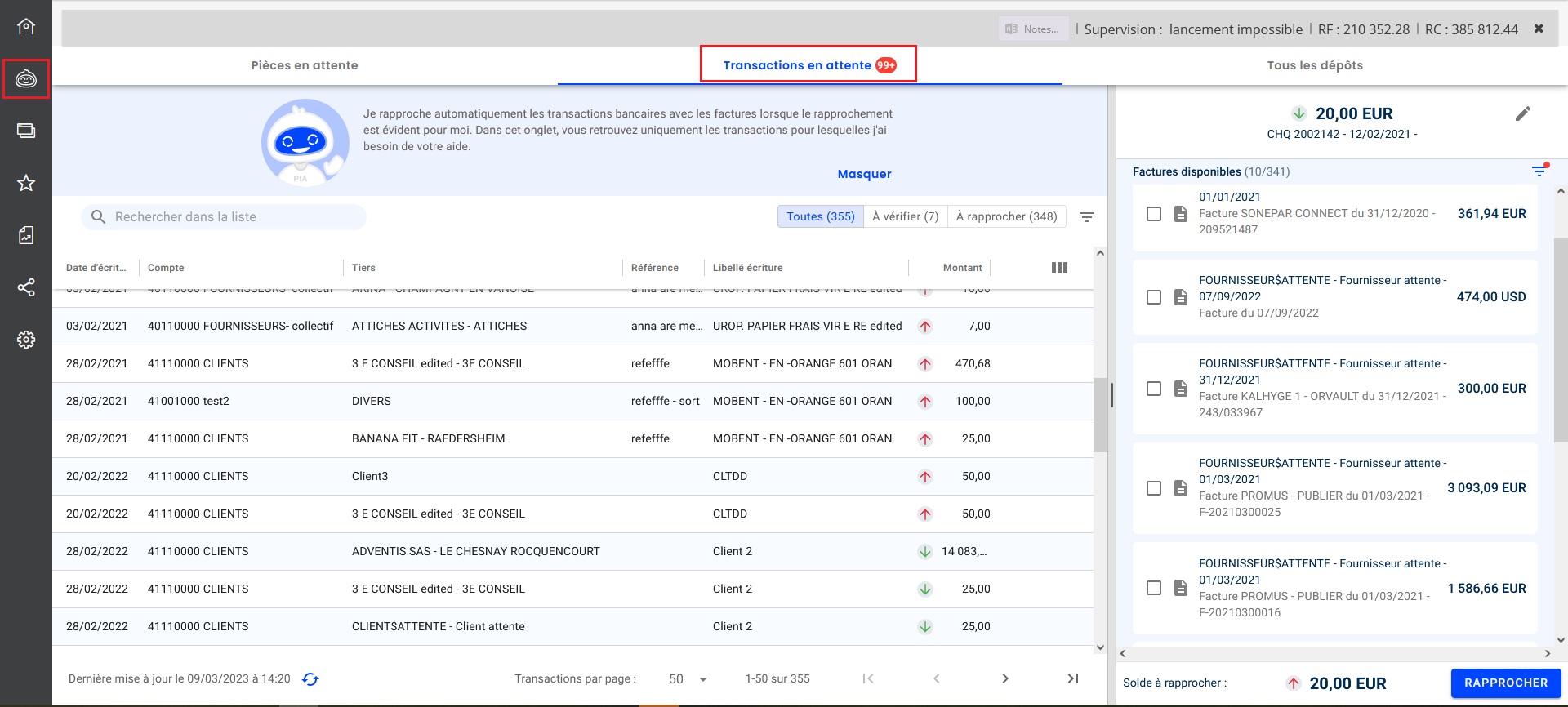The height and width of the screenshot is (707, 1568).
Task: Click the RAPPROCHER button
Action: [x=1506, y=683]
